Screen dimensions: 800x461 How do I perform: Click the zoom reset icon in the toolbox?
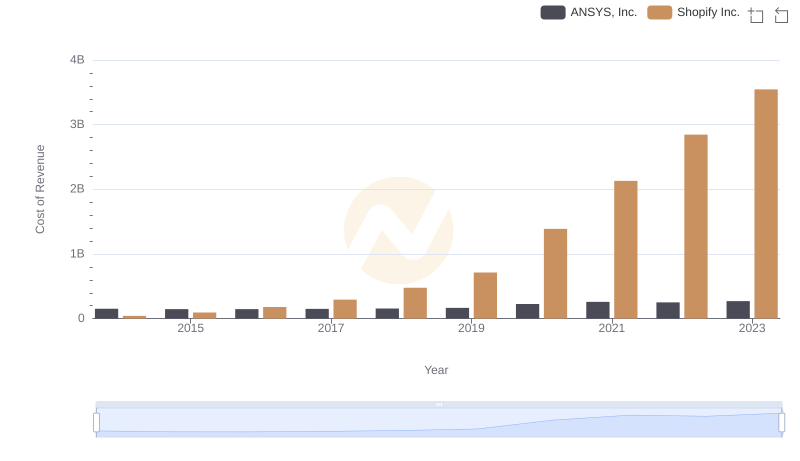pyautogui.click(x=781, y=15)
